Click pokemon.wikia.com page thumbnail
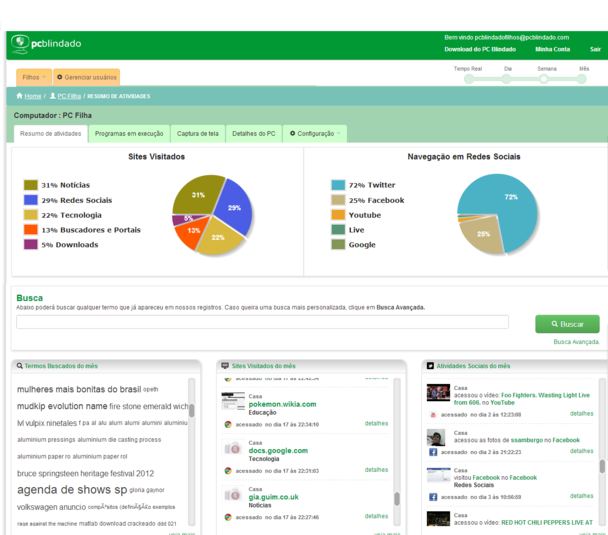This screenshot has height=535, width=608. pyautogui.click(x=233, y=401)
